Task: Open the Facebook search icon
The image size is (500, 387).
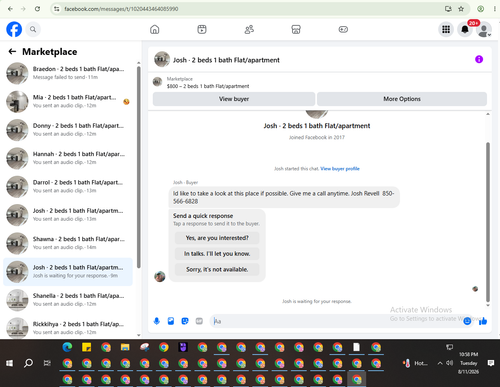Action: pos(33,29)
